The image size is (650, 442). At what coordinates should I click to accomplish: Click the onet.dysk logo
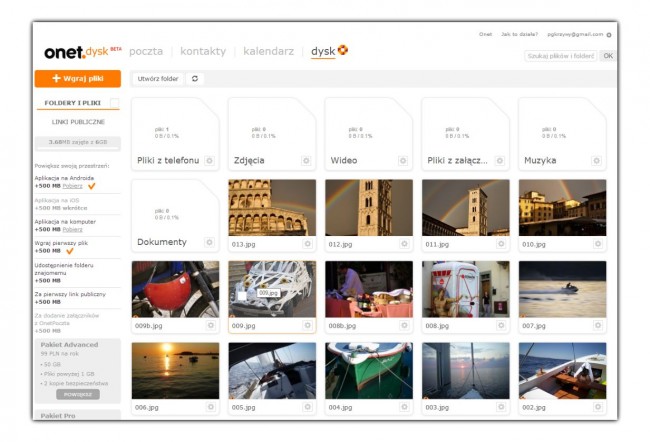point(82,52)
